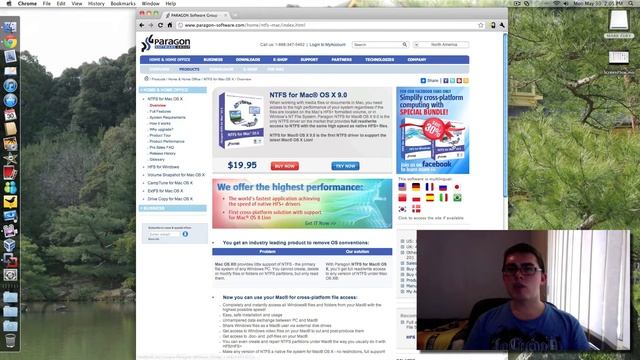Open the System Requirements sidebar link
The image size is (640, 360).
coord(167,118)
